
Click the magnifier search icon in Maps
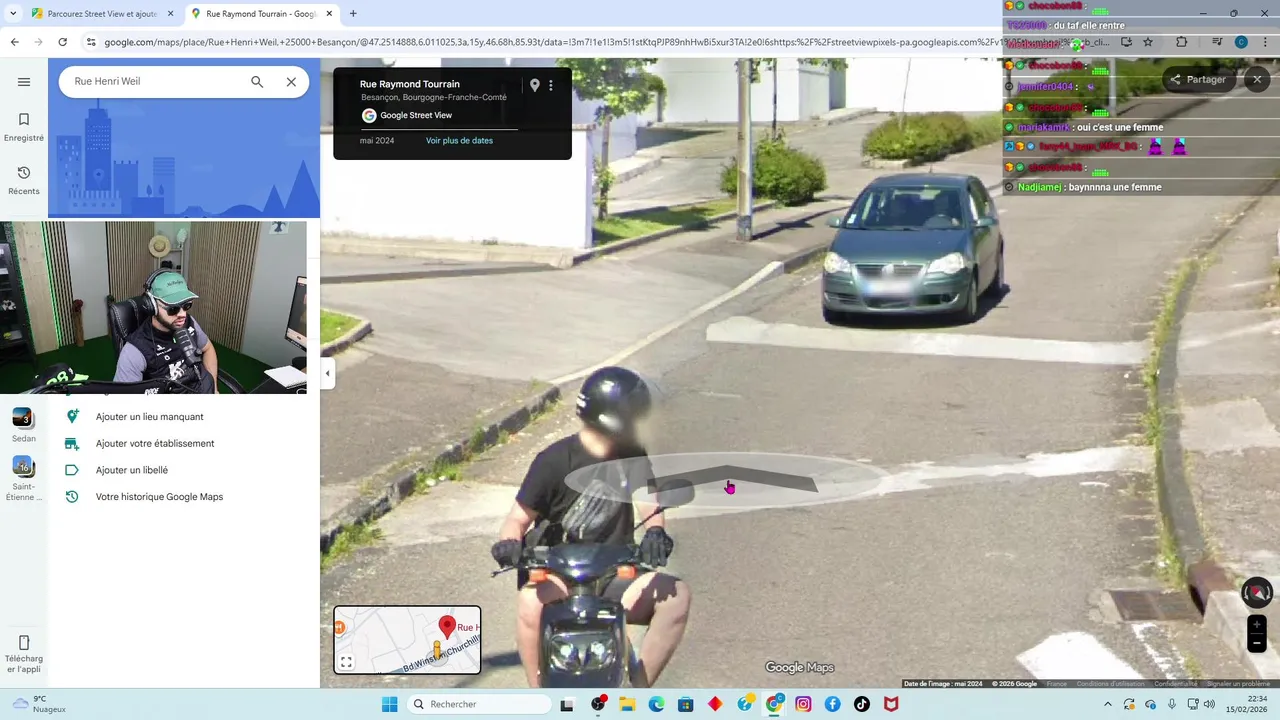tap(257, 82)
